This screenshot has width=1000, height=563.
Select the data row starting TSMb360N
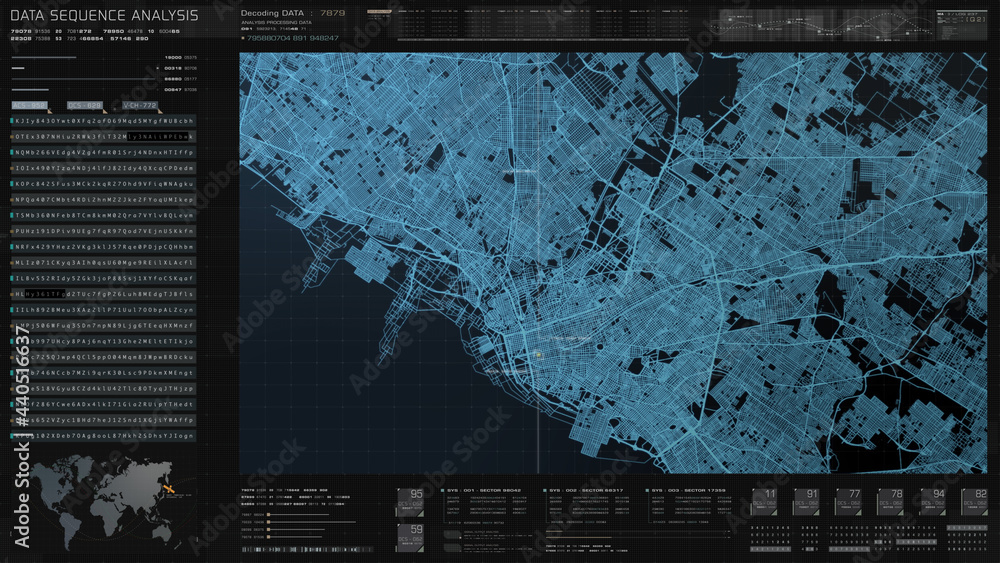pos(103,216)
